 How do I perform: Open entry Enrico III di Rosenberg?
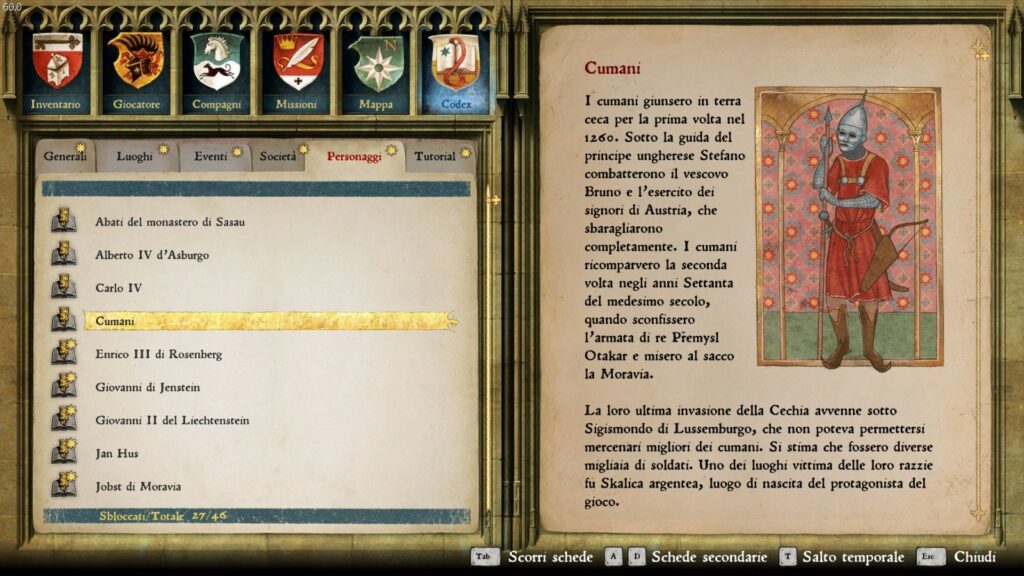159,354
